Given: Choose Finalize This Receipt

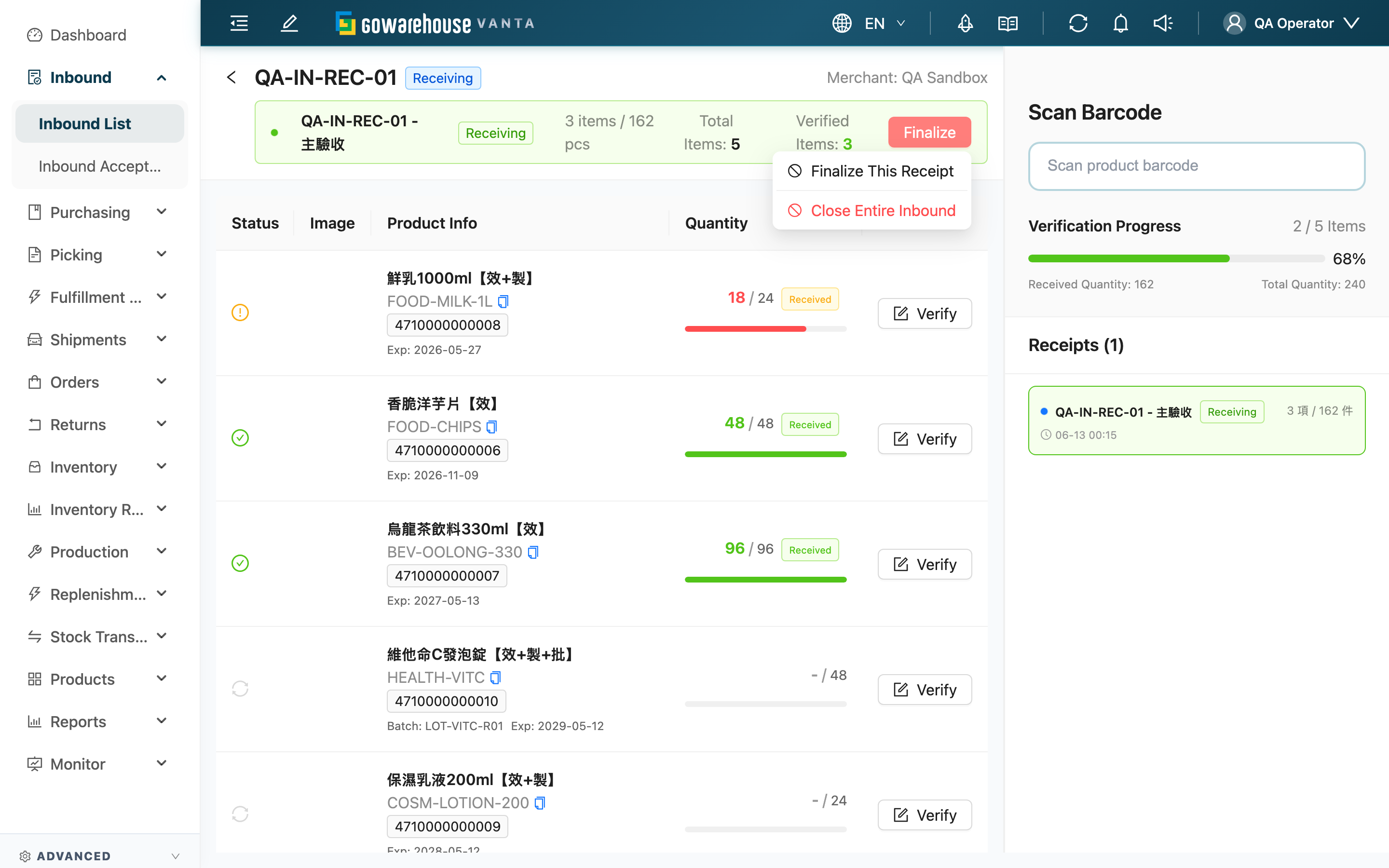Looking at the screenshot, I should coord(872,171).
